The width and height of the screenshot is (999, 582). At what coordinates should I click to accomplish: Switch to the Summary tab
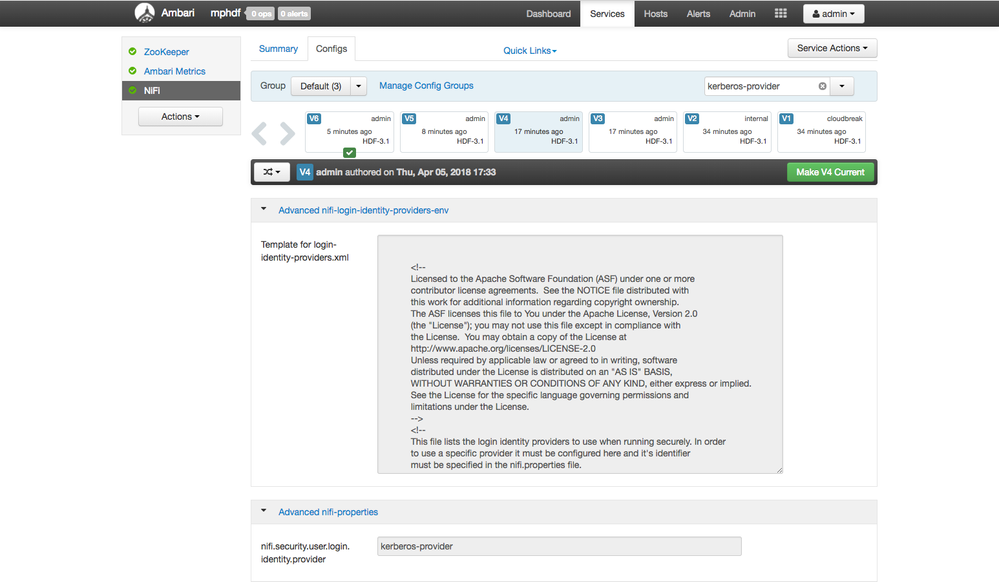pos(278,48)
